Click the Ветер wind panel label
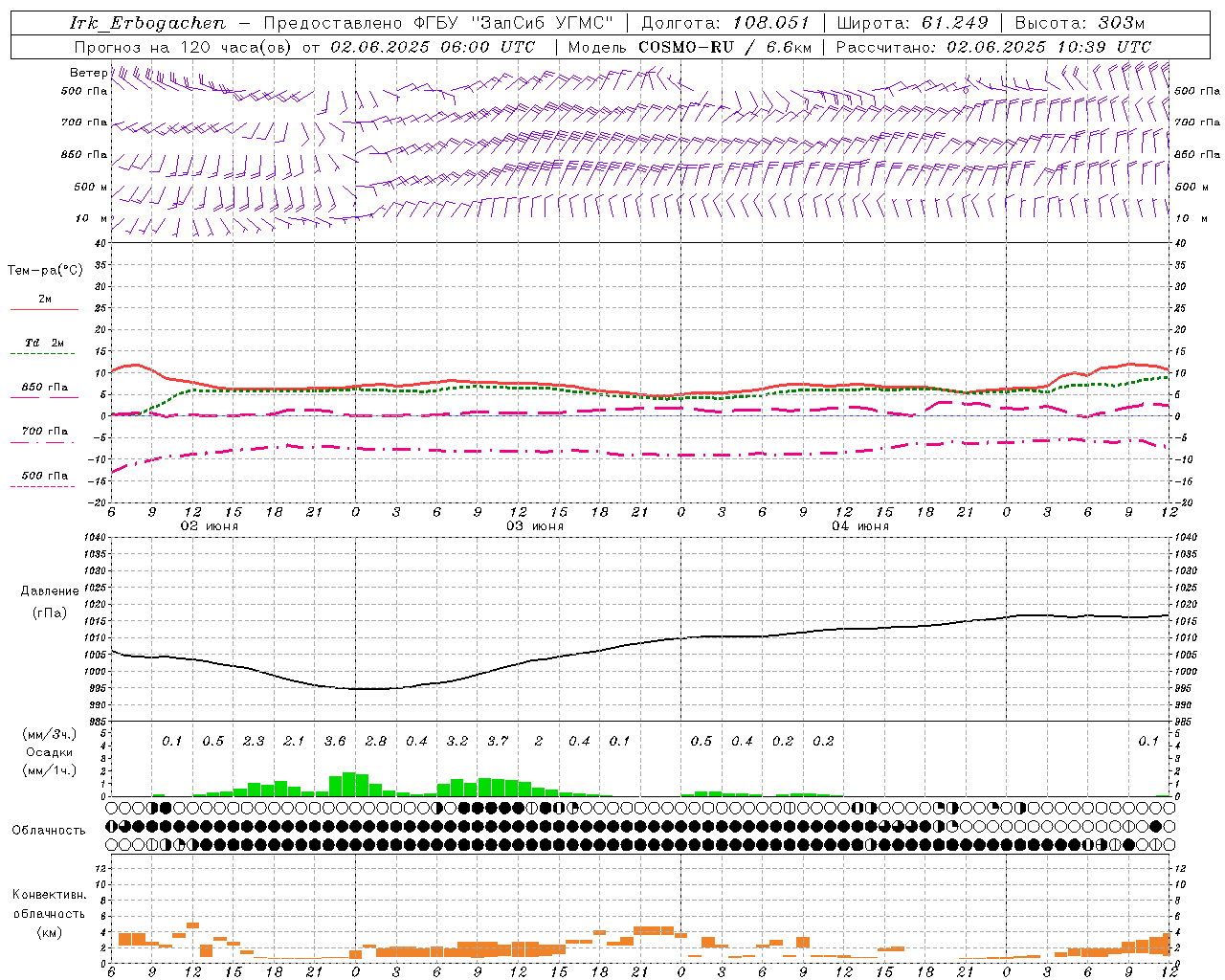 [x=88, y=73]
